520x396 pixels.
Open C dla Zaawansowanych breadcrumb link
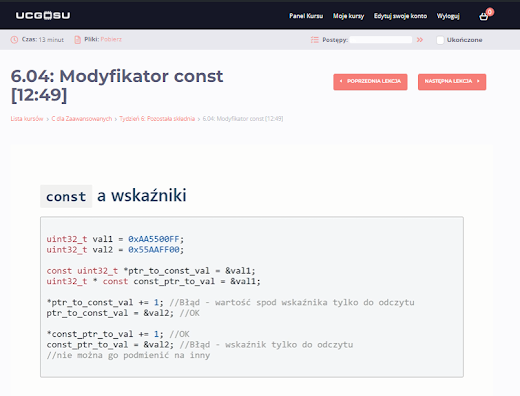pos(82,119)
